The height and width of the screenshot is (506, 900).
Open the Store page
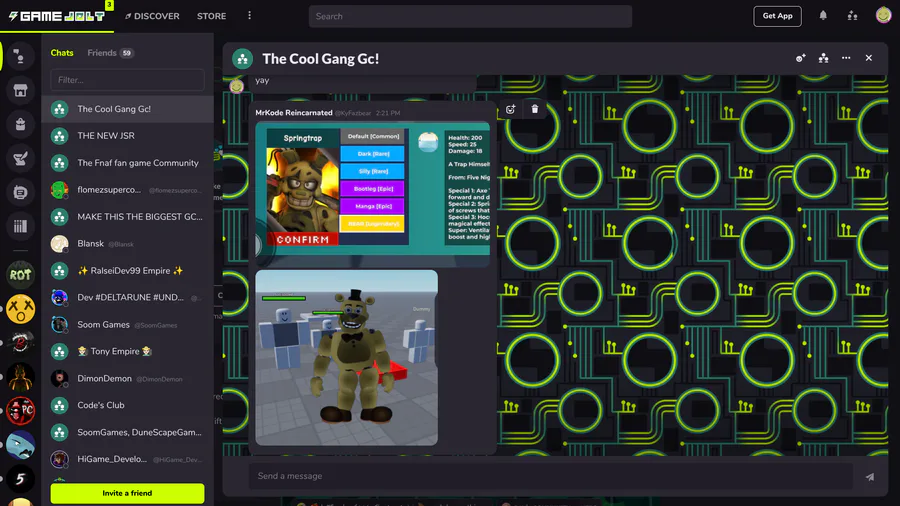(x=211, y=16)
